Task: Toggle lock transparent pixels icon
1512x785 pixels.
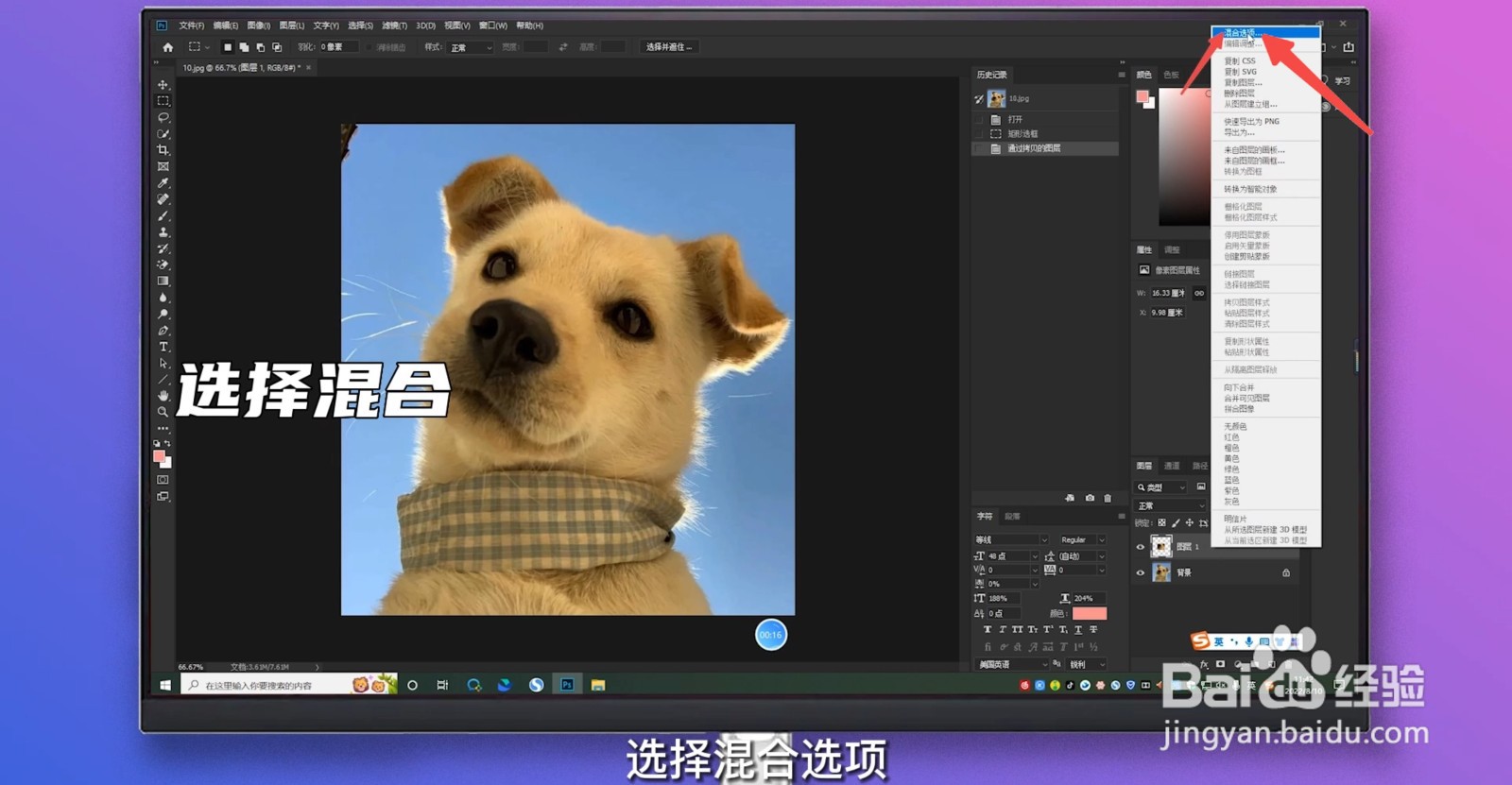Action: click(x=1161, y=522)
